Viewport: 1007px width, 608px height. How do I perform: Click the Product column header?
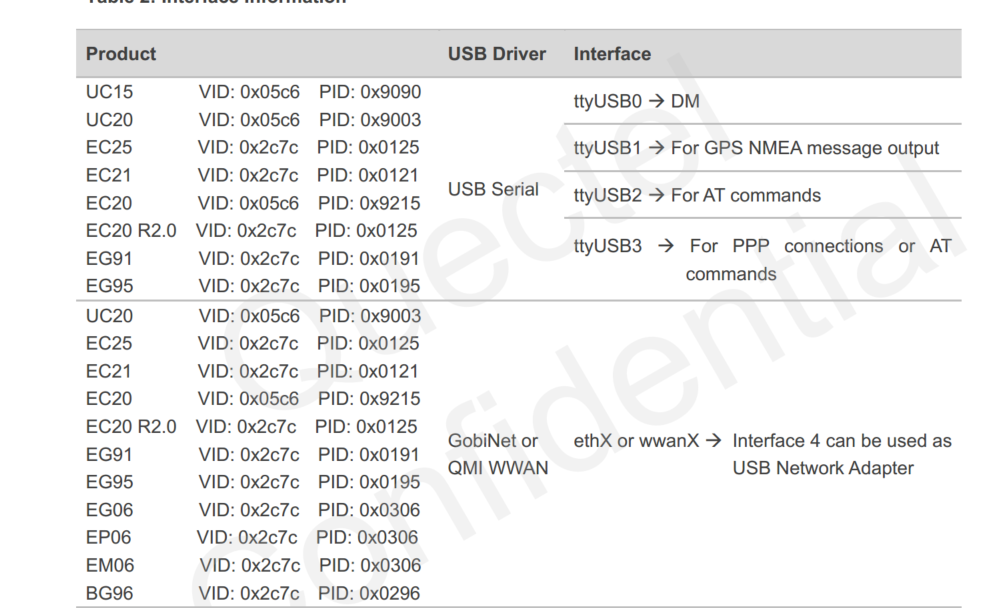pyautogui.click(x=121, y=54)
